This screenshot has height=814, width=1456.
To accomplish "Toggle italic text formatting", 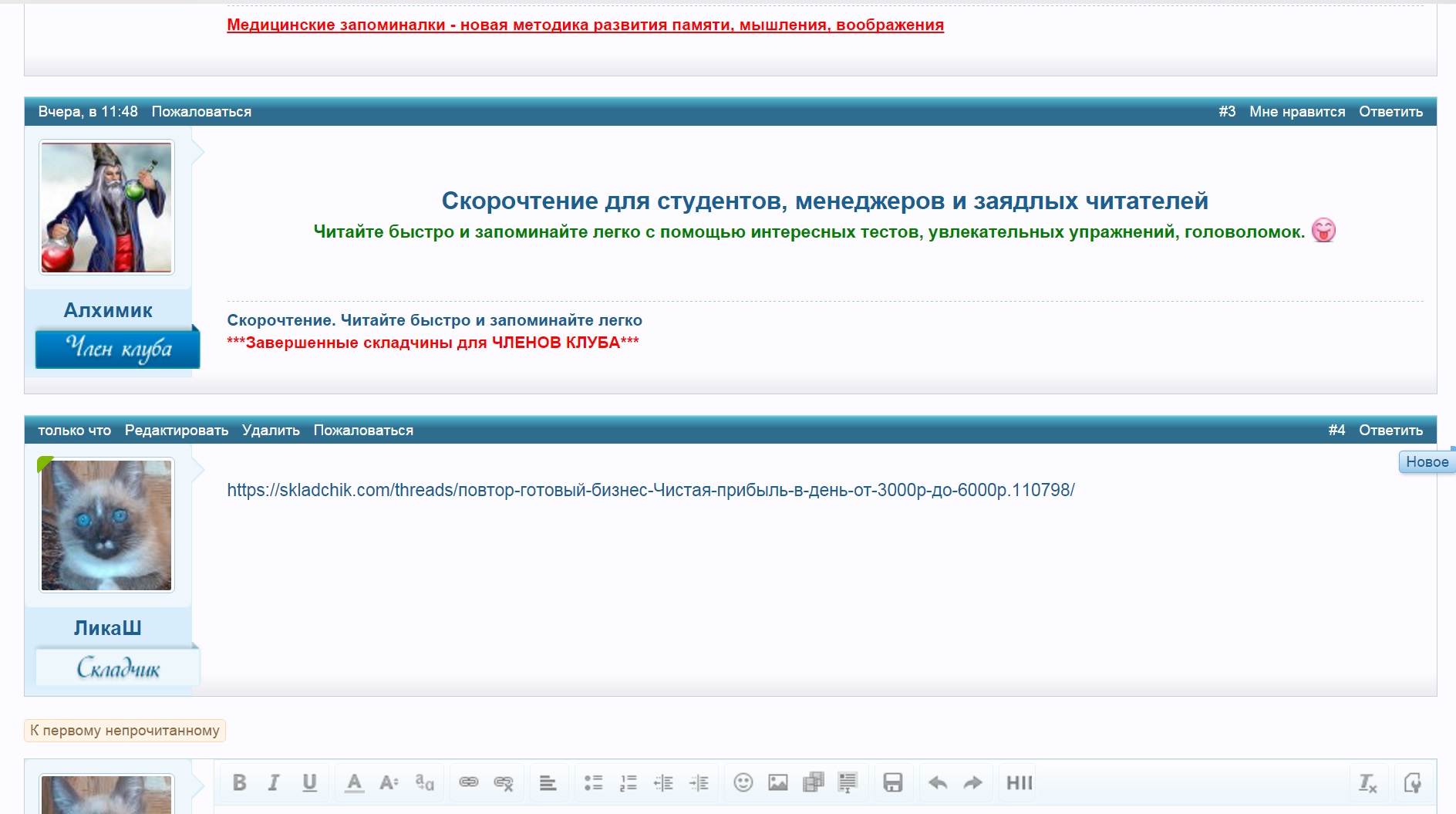I will click(274, 782).
